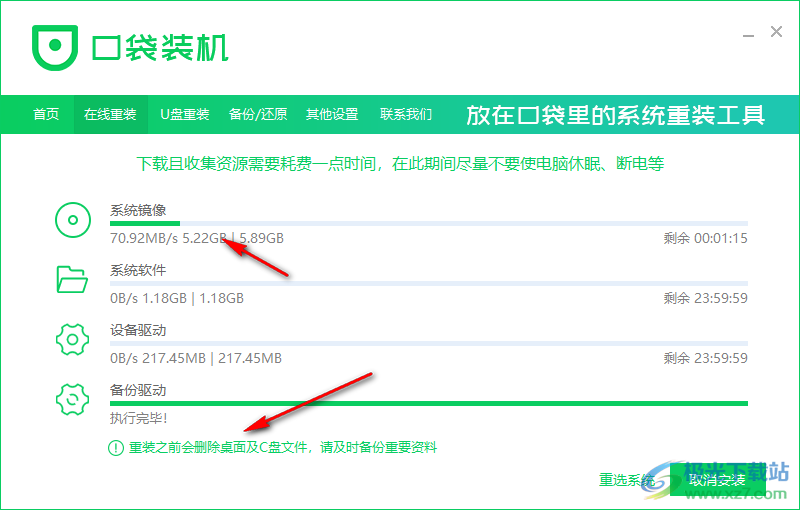Select the 在线重装 tab
Image resolution: width=800 pixels, height=510 pixels.
point(110,115)
